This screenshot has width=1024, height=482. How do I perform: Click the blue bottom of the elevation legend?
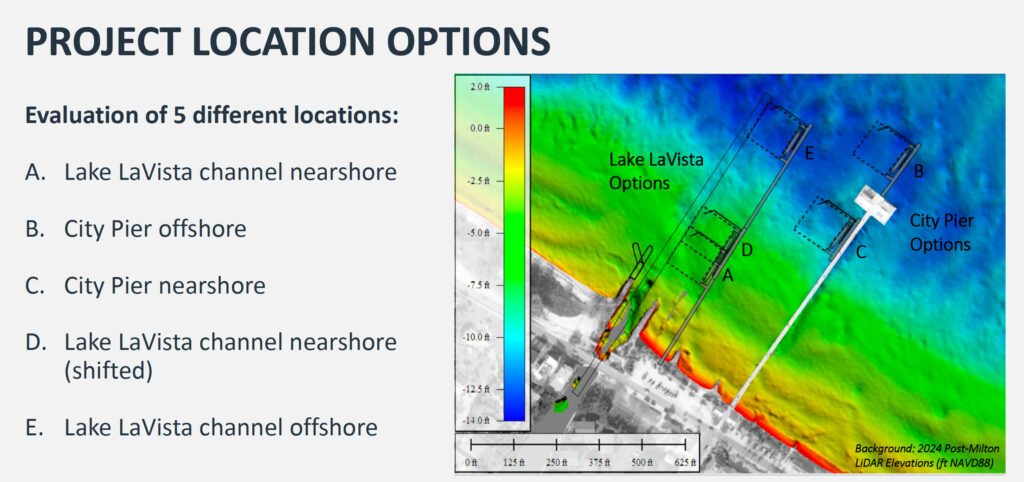click(514, 412)
